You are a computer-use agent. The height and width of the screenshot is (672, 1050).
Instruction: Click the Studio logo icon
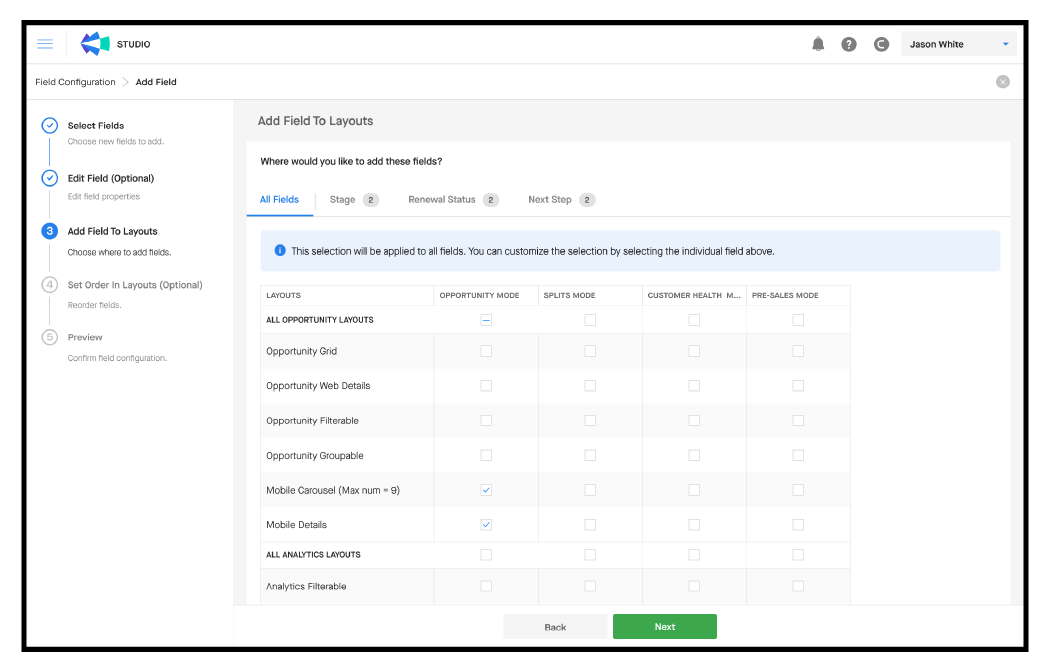(x=95, y=44)
